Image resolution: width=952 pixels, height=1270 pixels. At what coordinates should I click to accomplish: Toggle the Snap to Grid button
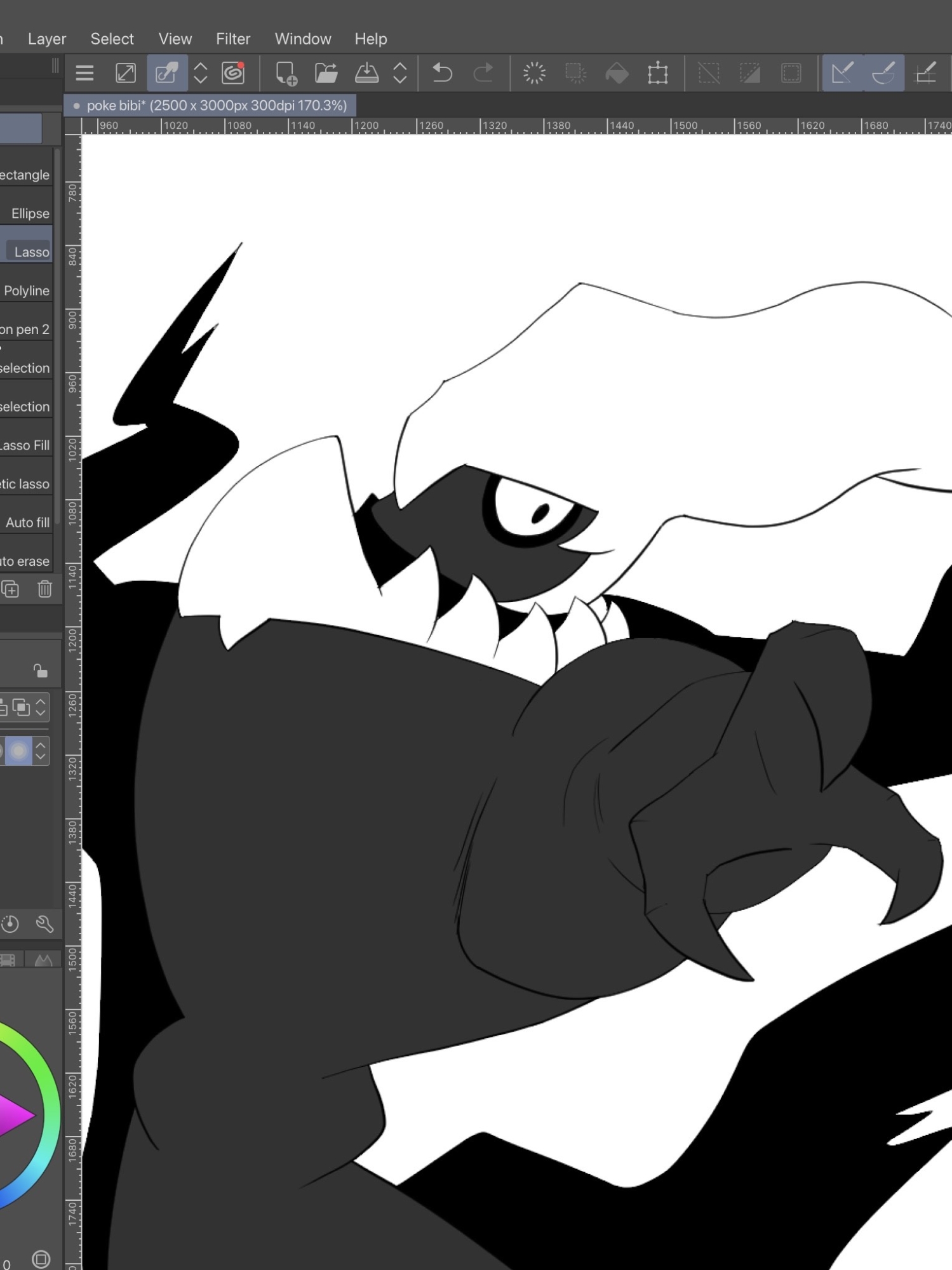click(x=925, y=74)
